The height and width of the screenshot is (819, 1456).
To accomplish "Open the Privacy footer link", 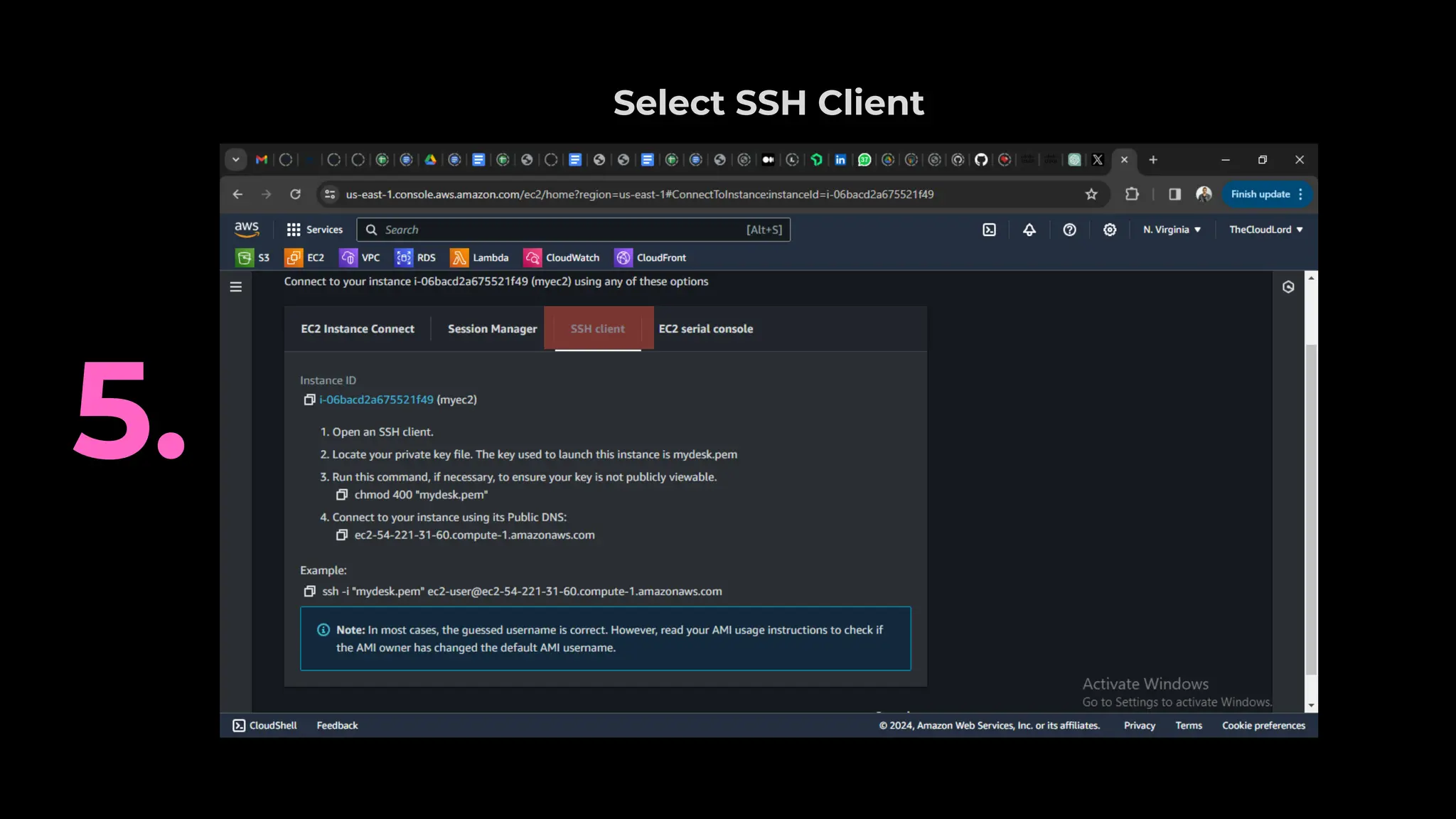I will [1140, 725].
